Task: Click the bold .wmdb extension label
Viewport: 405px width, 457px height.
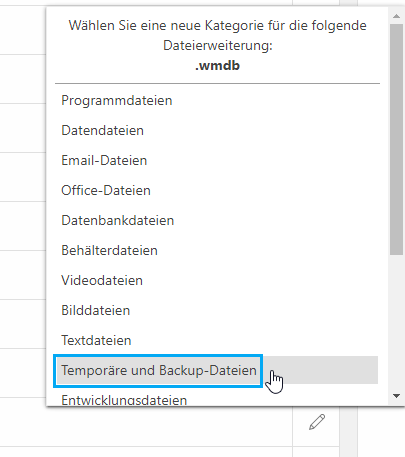Action: pos(217,65)
